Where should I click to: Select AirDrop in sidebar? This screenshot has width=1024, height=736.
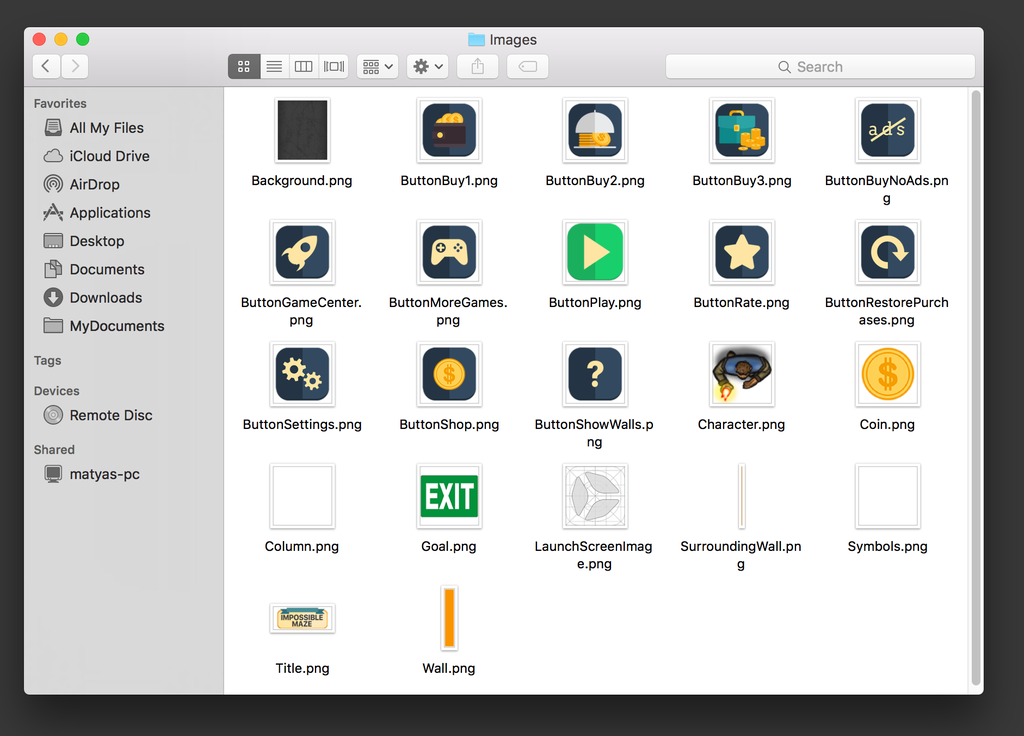tap(82, 184)
